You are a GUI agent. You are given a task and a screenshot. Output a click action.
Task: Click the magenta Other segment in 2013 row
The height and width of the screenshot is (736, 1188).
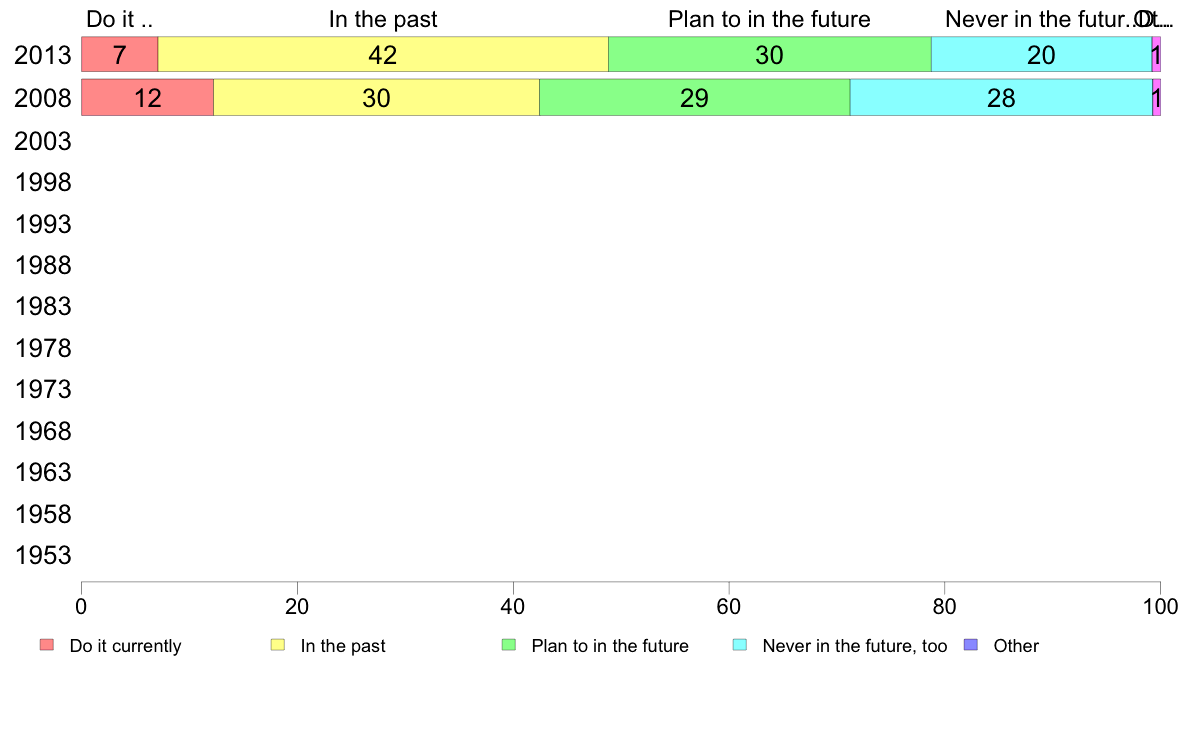tap(1156, 55)
